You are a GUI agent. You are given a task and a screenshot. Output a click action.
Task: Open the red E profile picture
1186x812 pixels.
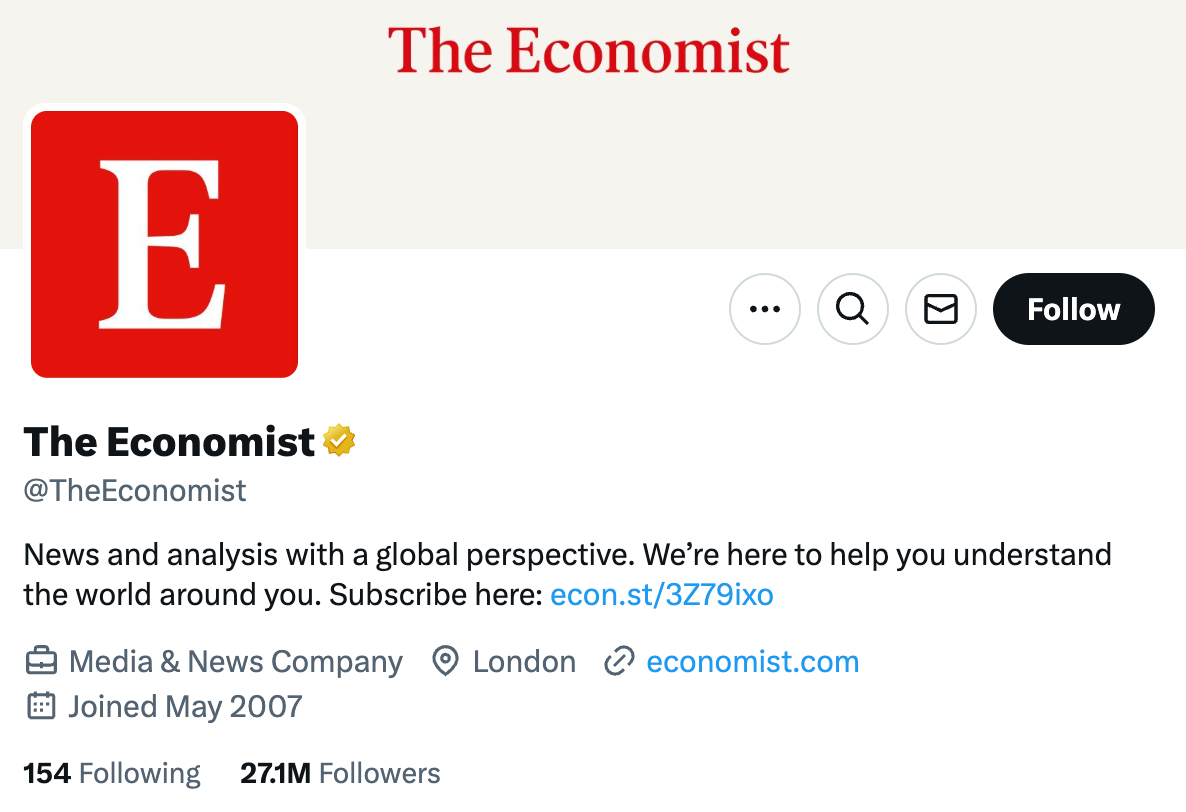pos(164,243)
